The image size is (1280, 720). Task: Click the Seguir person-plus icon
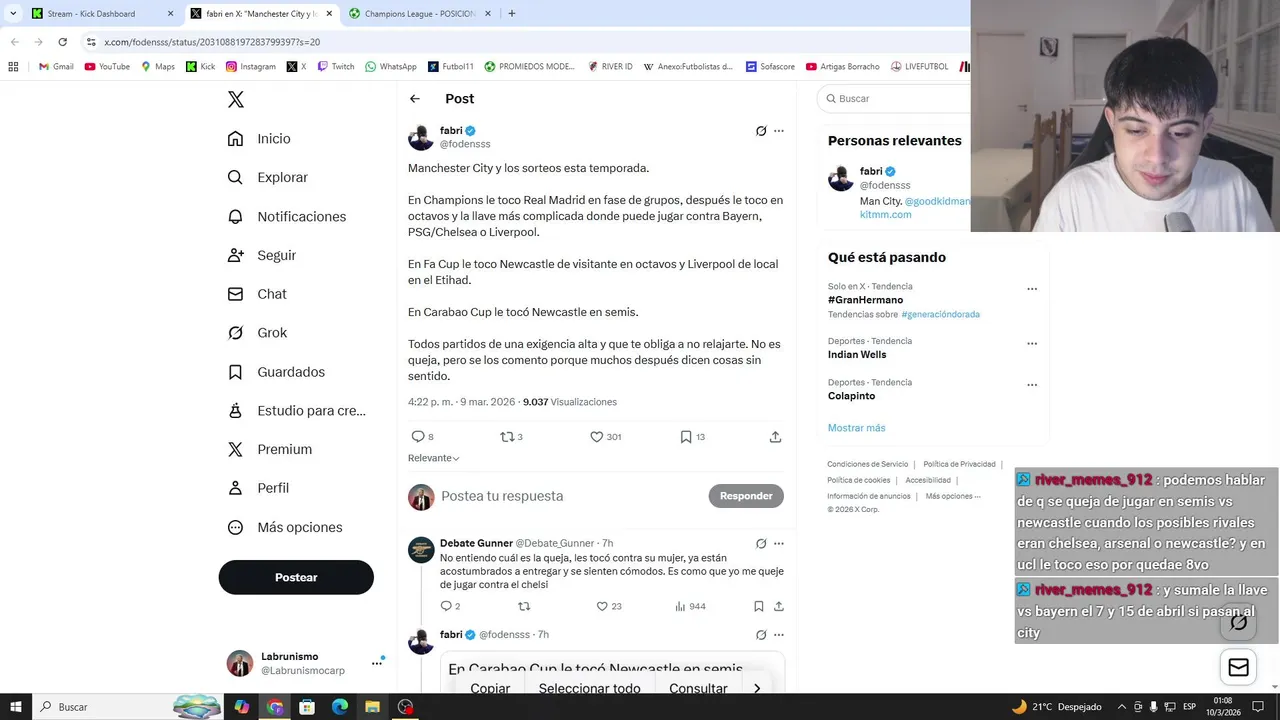point(236,255)
